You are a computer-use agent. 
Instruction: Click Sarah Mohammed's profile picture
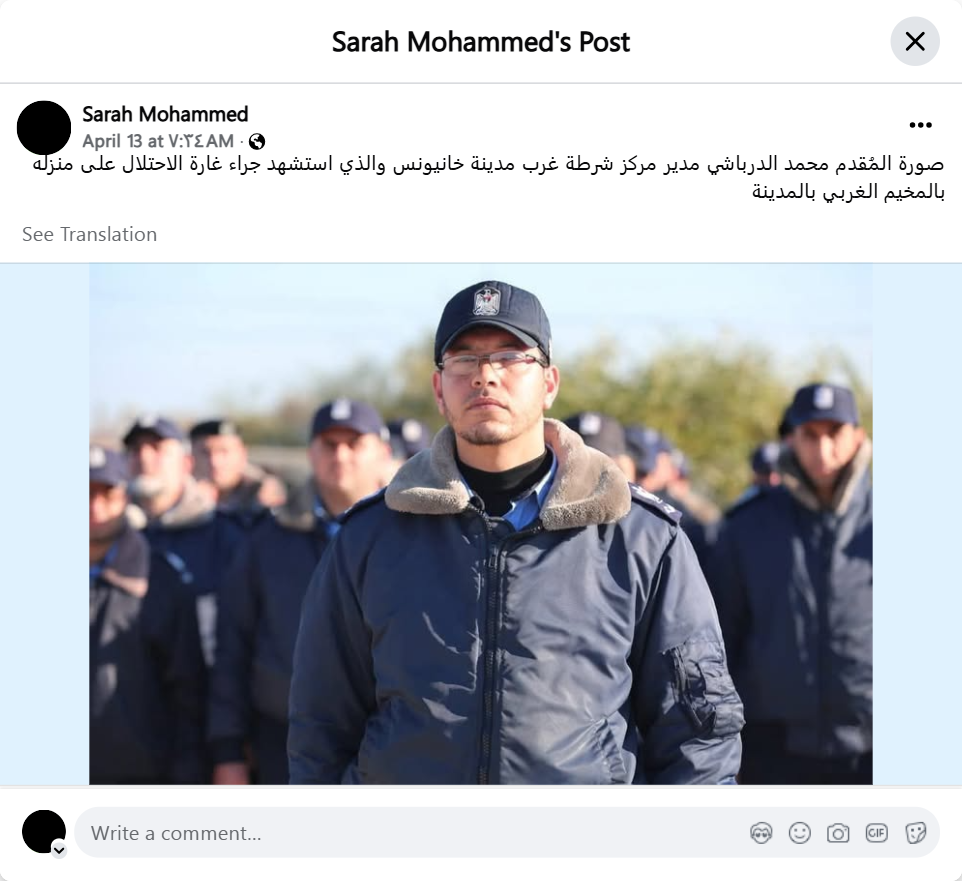click(44, 128)
